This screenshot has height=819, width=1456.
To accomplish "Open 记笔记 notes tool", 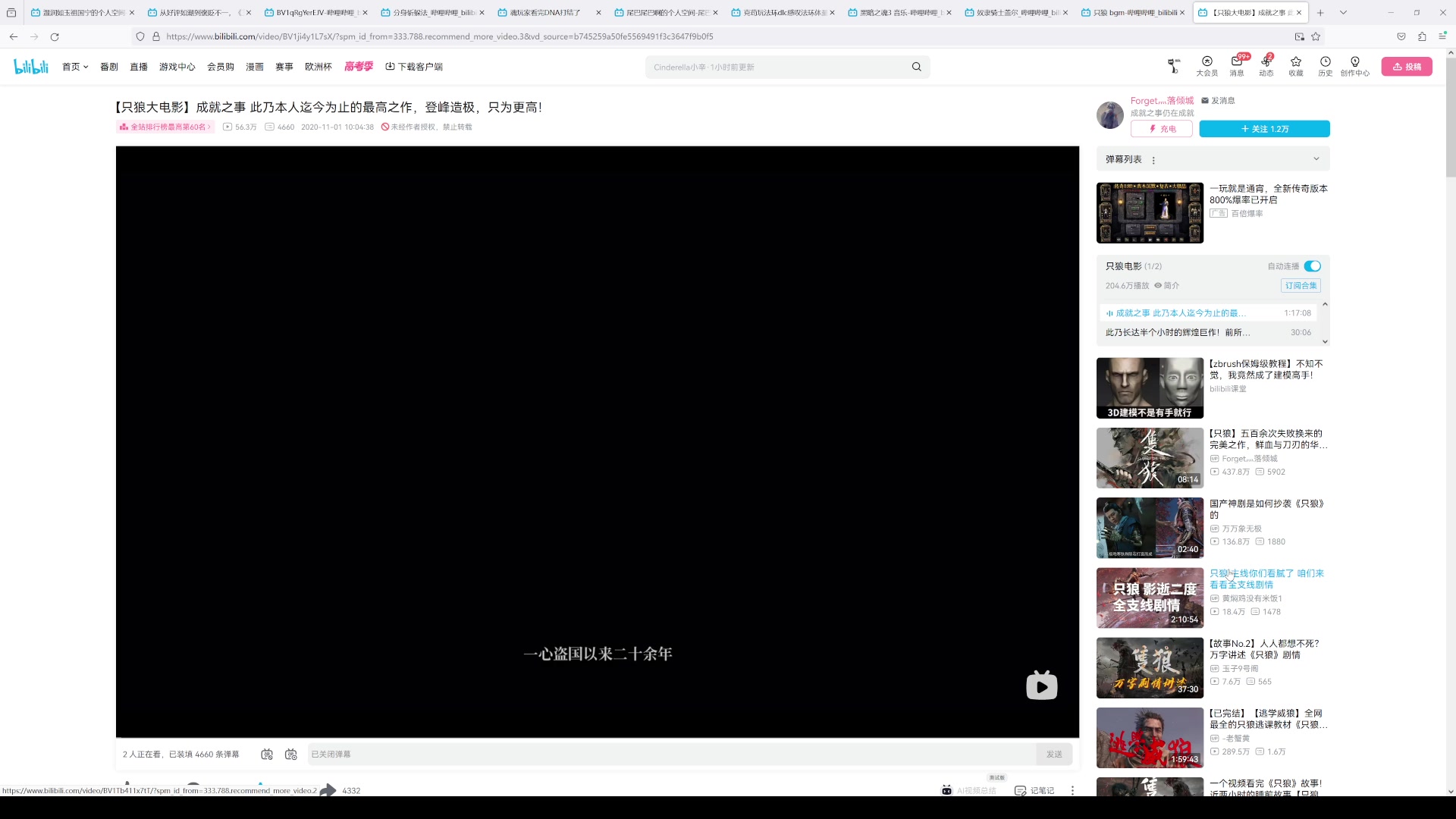I will pyautogui.click(x=1034, y=790).
